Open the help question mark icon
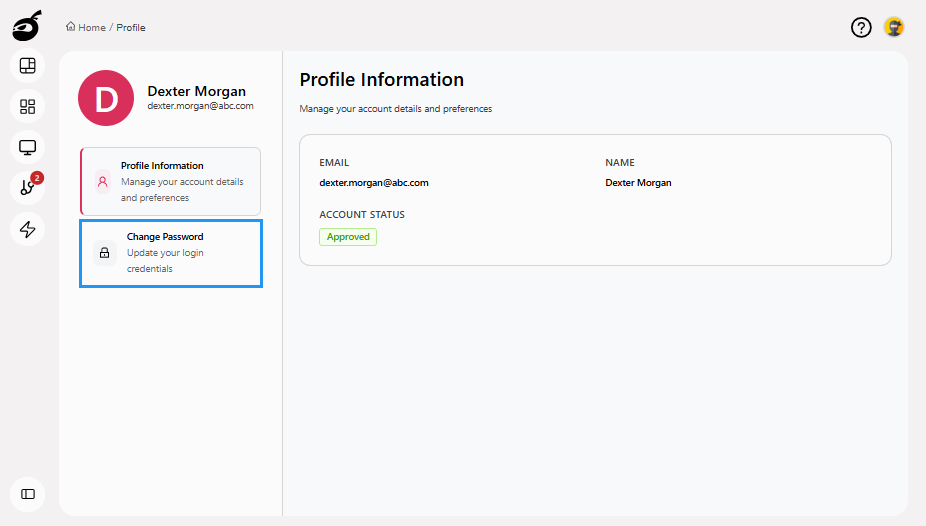This screenshot has width=926, height=526. 861,27
